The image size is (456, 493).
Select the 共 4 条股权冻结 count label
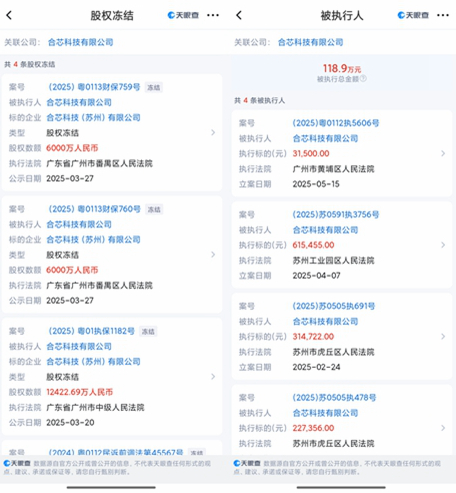[30, 64]
